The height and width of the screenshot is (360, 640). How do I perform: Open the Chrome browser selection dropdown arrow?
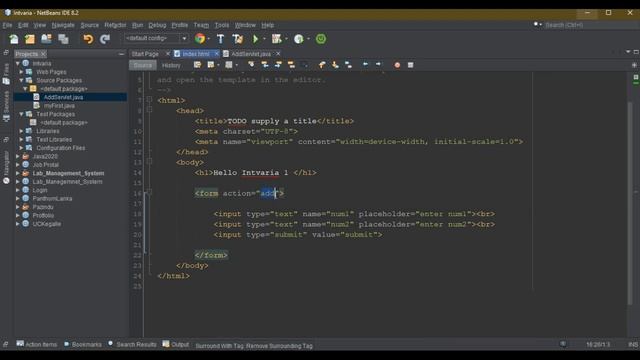tap(209, 39)
